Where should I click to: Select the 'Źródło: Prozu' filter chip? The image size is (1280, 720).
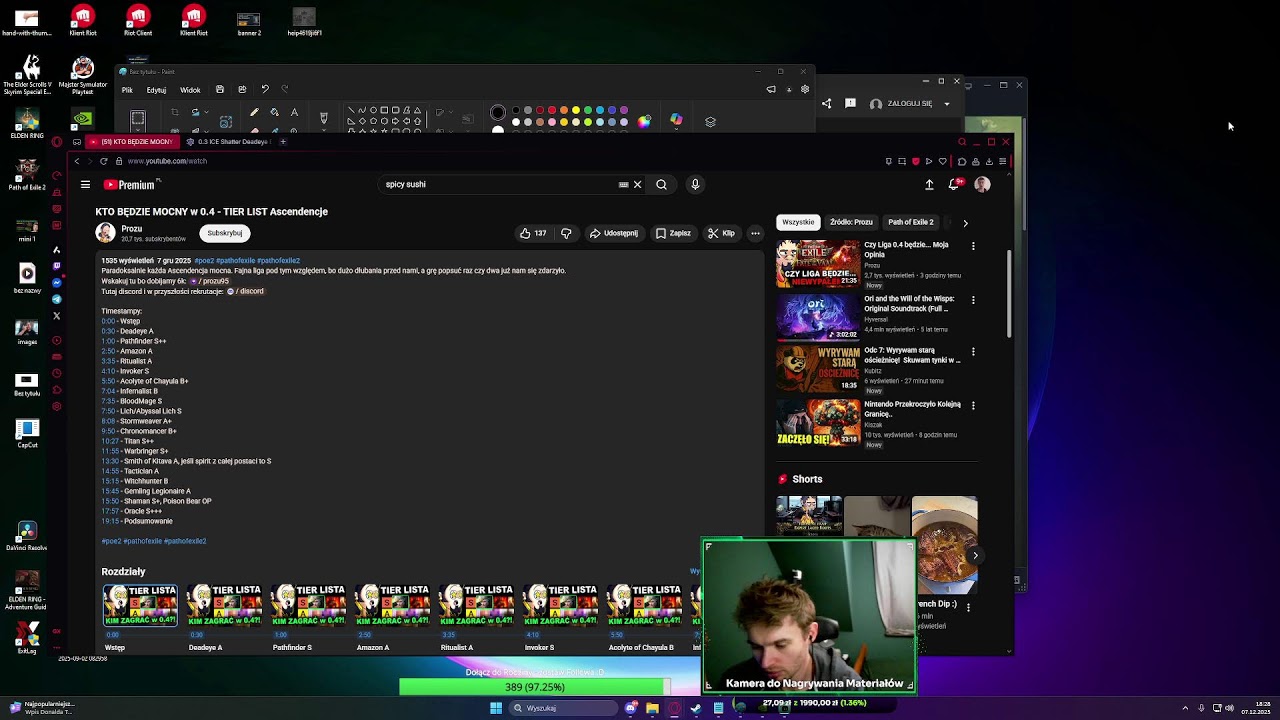pos(851,222)
